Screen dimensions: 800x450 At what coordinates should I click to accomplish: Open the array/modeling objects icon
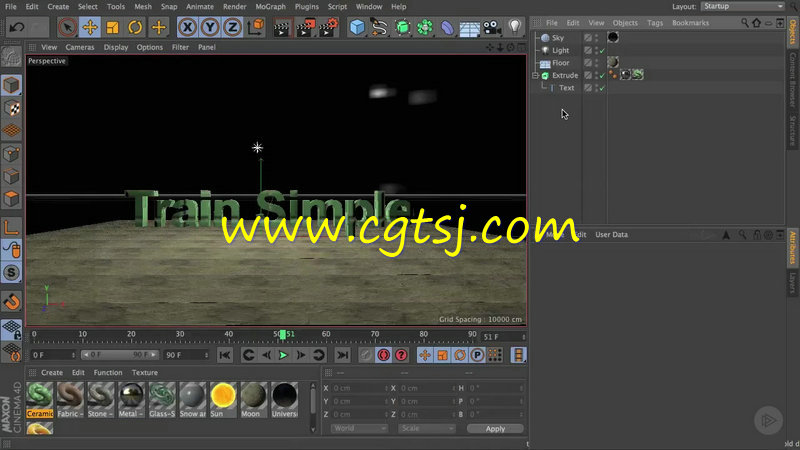[x=424, y=27]
